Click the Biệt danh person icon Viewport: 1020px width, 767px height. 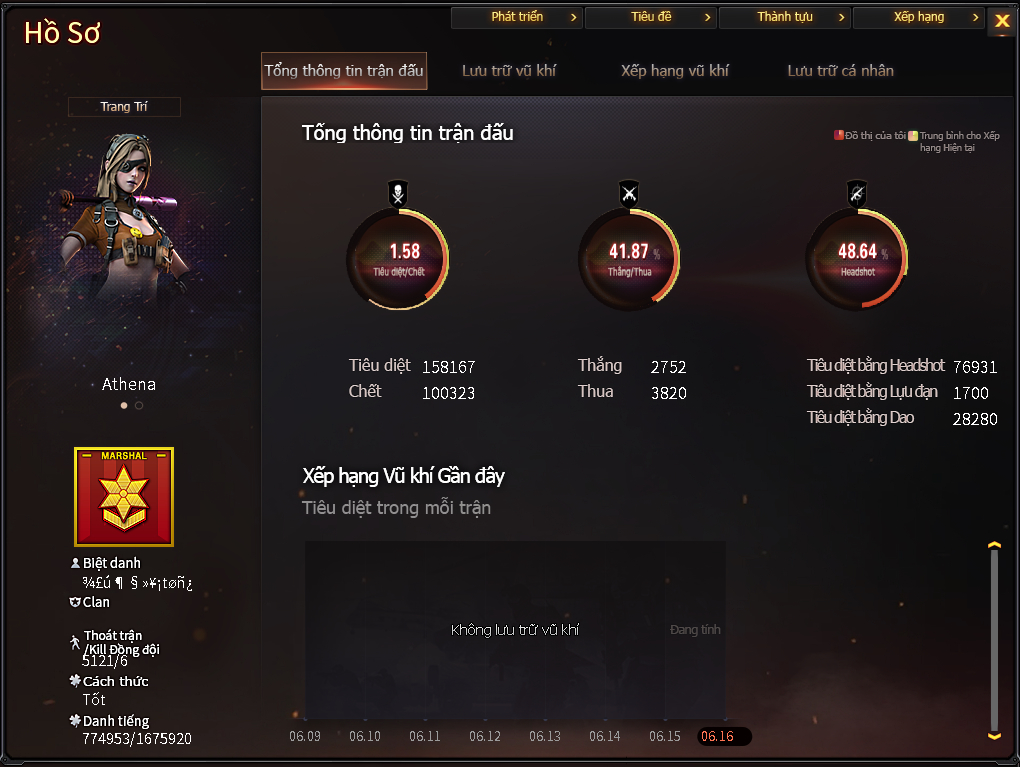75,563
